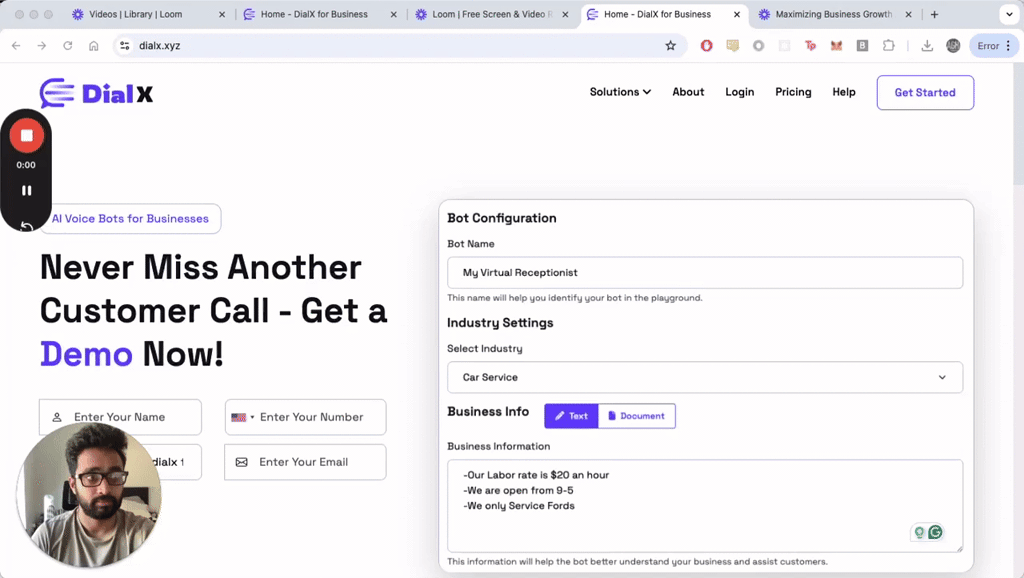Restart recording with the undo arrow icon
The width and height of the screenshot is (1024, 578).
[x=26, y=226]
